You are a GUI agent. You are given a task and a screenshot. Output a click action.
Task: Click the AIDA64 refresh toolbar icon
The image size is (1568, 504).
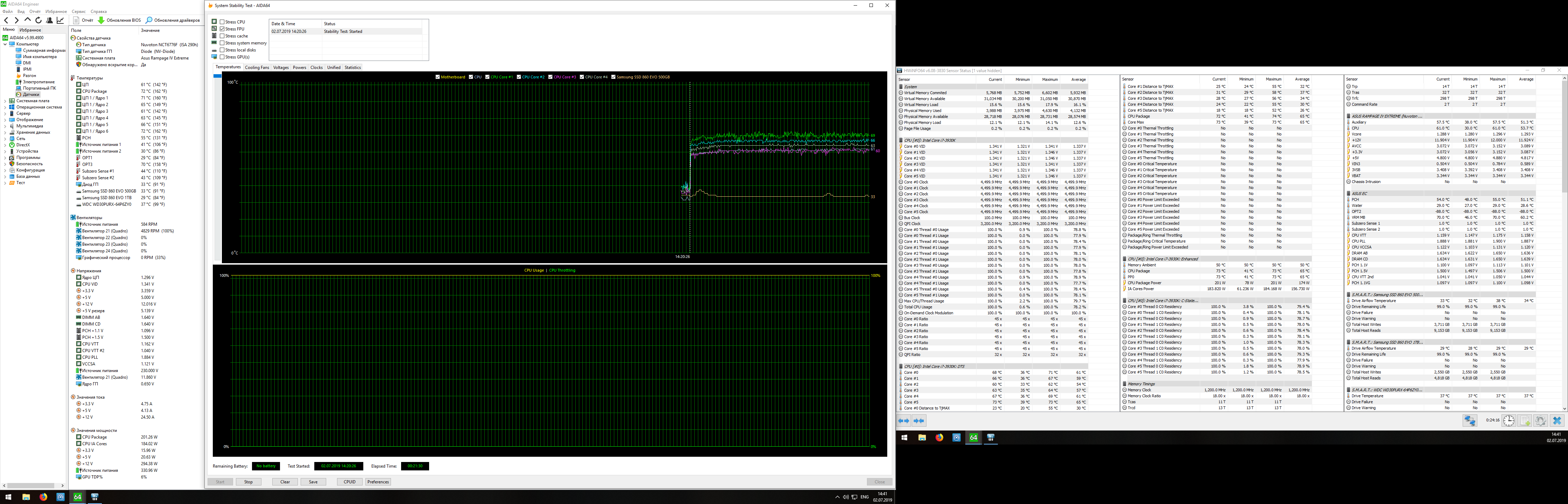pos(38,20)
